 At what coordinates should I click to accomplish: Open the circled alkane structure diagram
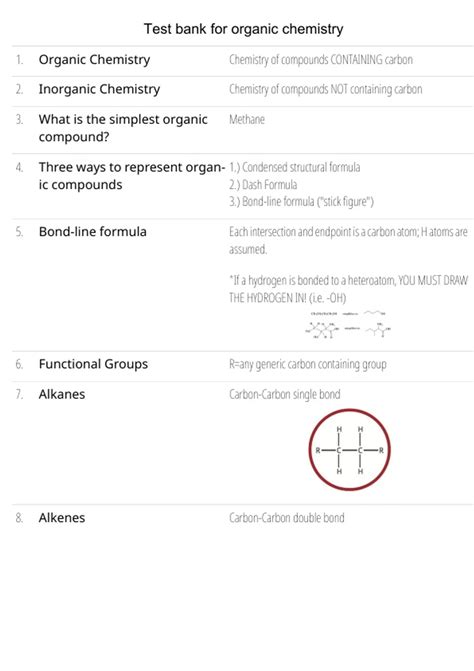349,450
